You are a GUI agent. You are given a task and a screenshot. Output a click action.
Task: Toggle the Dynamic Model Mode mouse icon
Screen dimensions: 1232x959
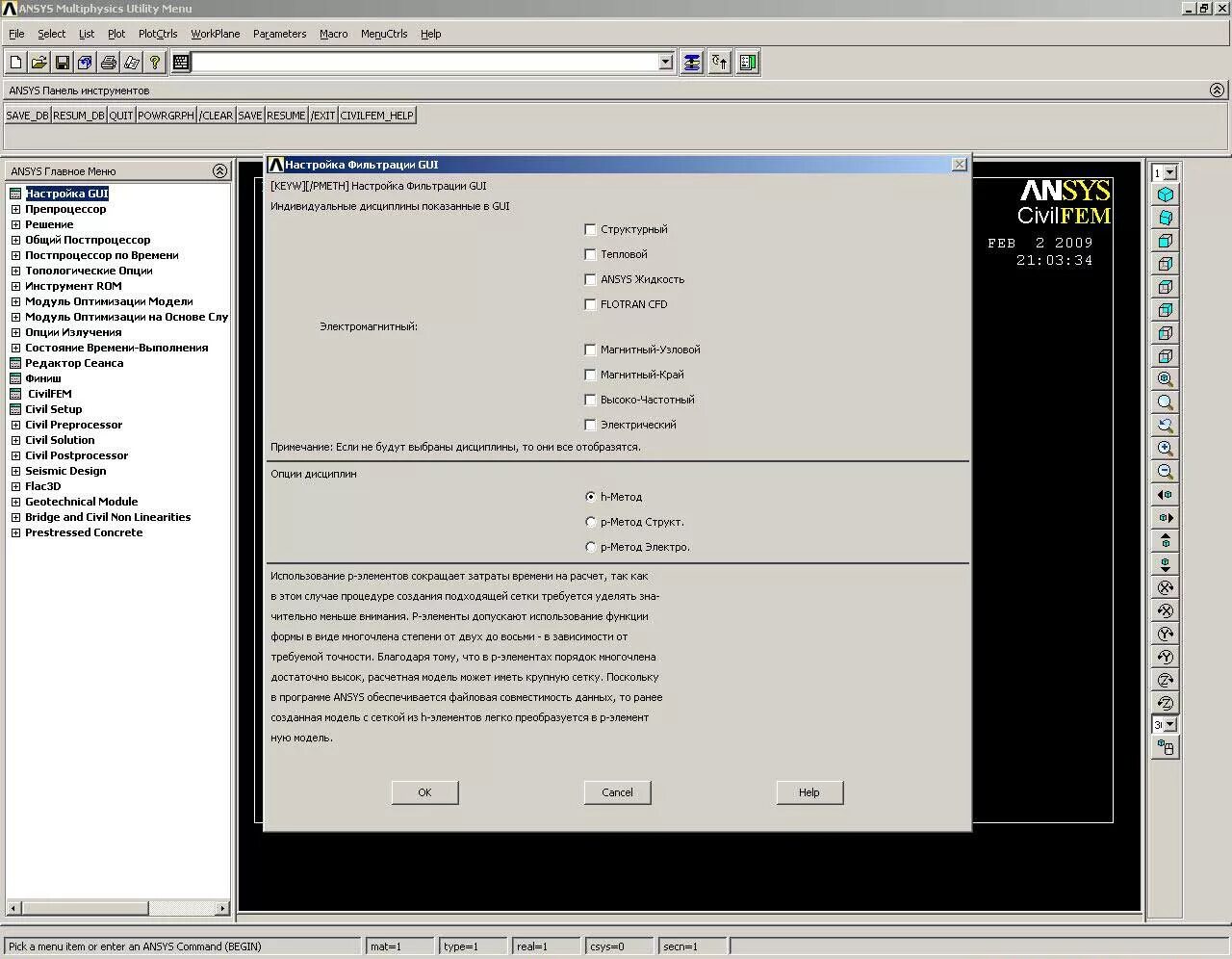coord(1166,747)
